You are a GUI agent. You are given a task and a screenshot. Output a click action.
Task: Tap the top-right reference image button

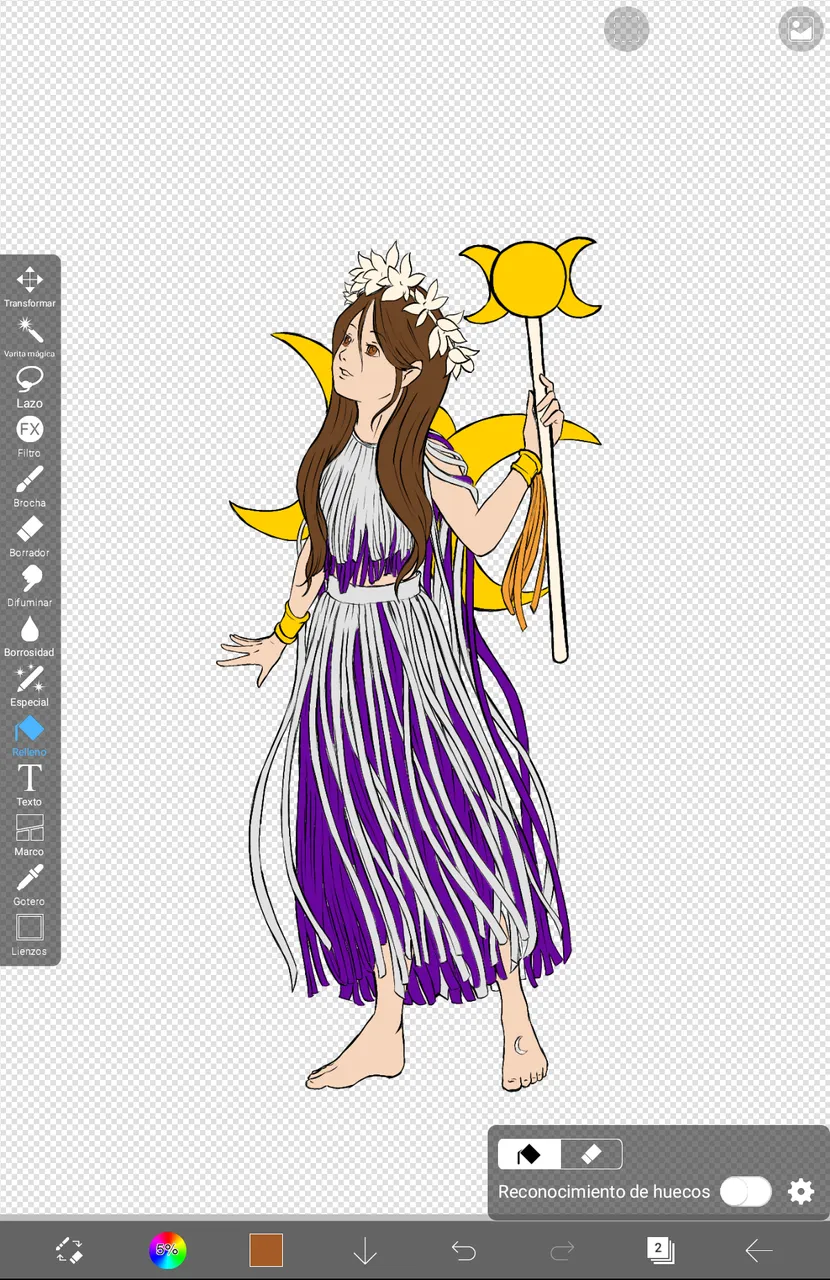click(x=801, y=30)
